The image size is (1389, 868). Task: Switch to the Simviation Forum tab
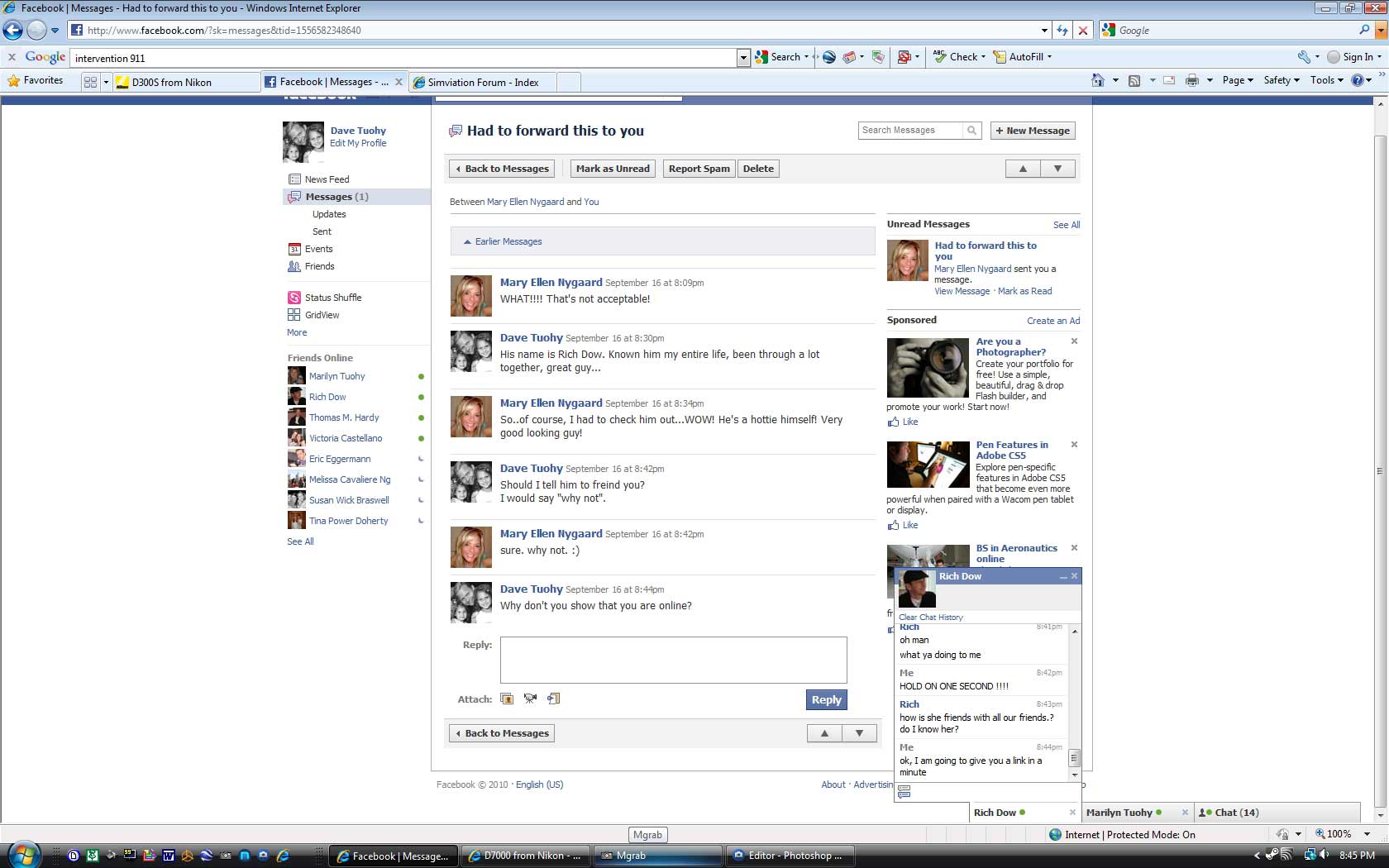coord(483,83)
